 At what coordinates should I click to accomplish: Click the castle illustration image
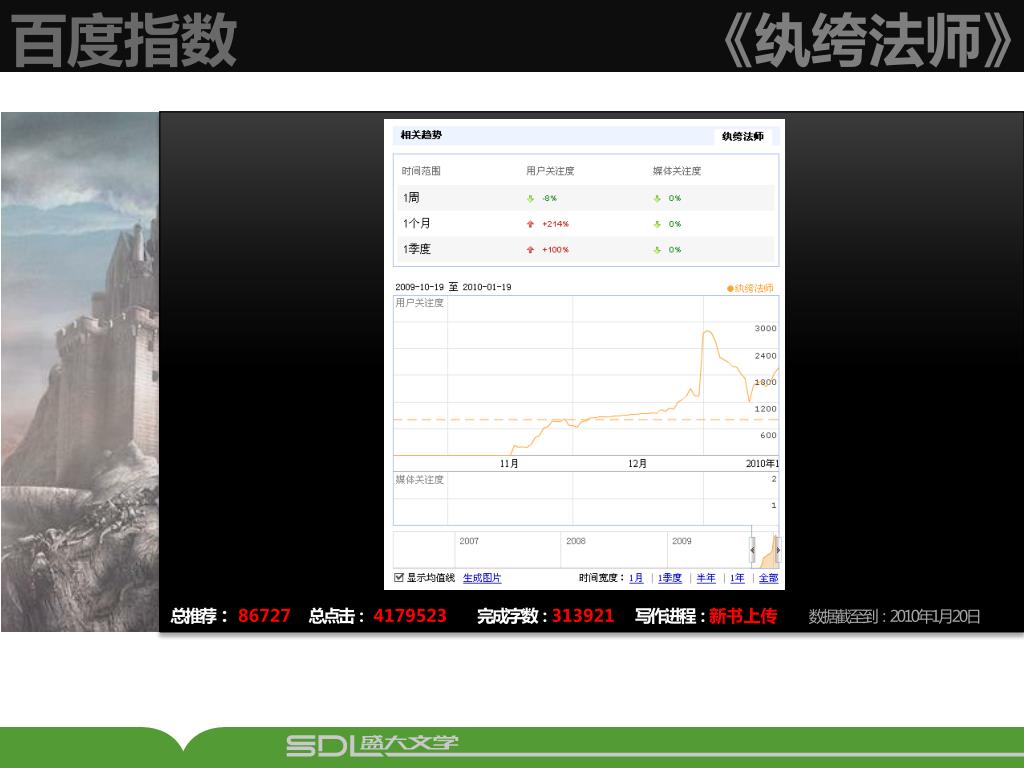point(80,372)
